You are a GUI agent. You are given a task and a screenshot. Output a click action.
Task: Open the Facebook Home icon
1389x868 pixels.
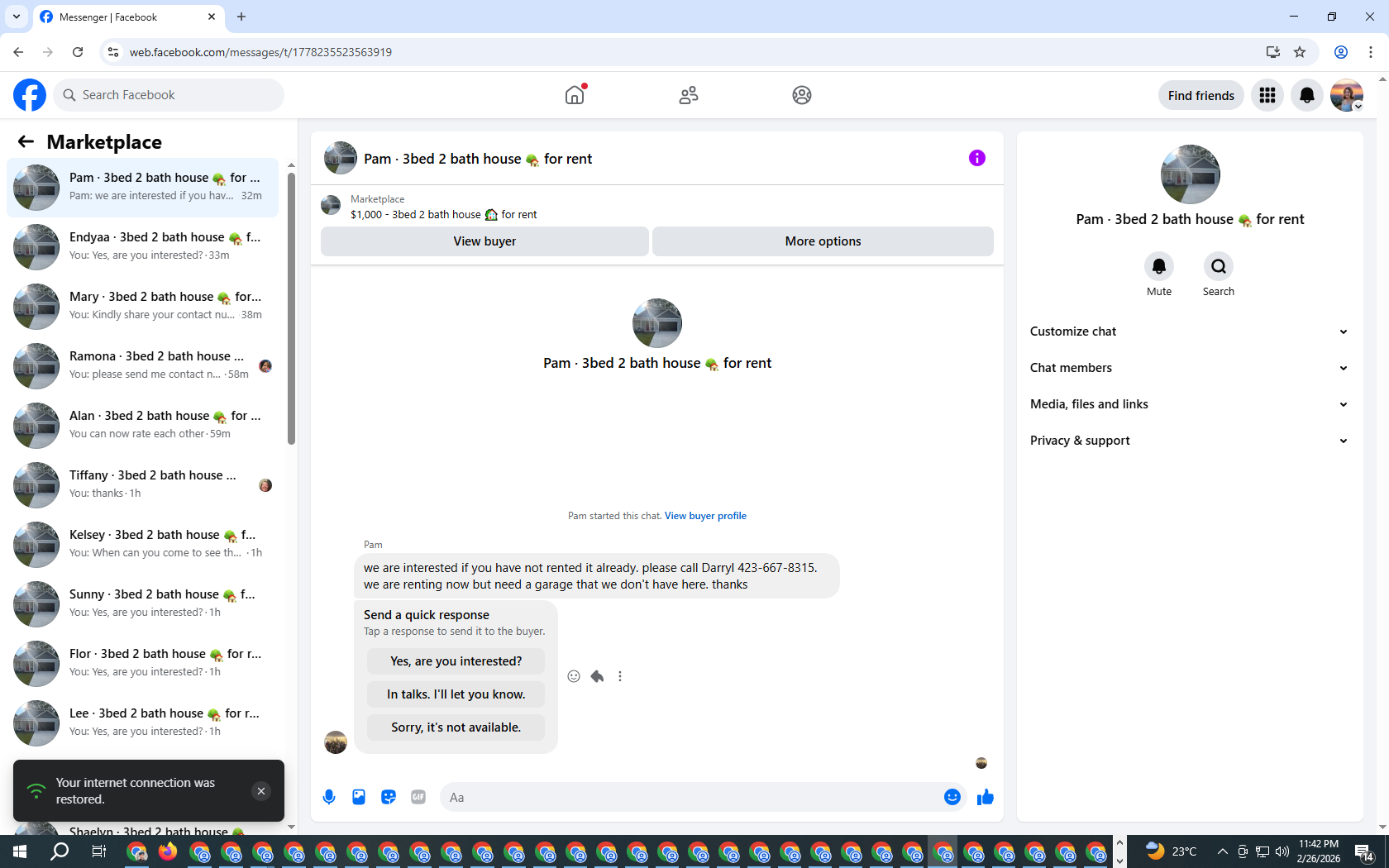[x=575, y=95]
